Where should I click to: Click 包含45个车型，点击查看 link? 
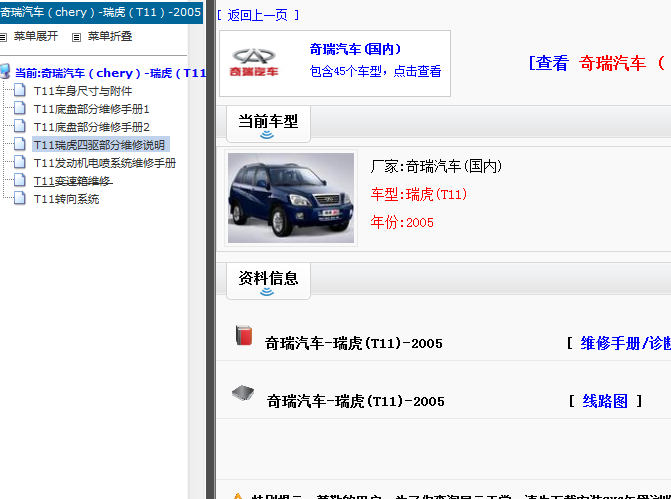pos(375,71)
